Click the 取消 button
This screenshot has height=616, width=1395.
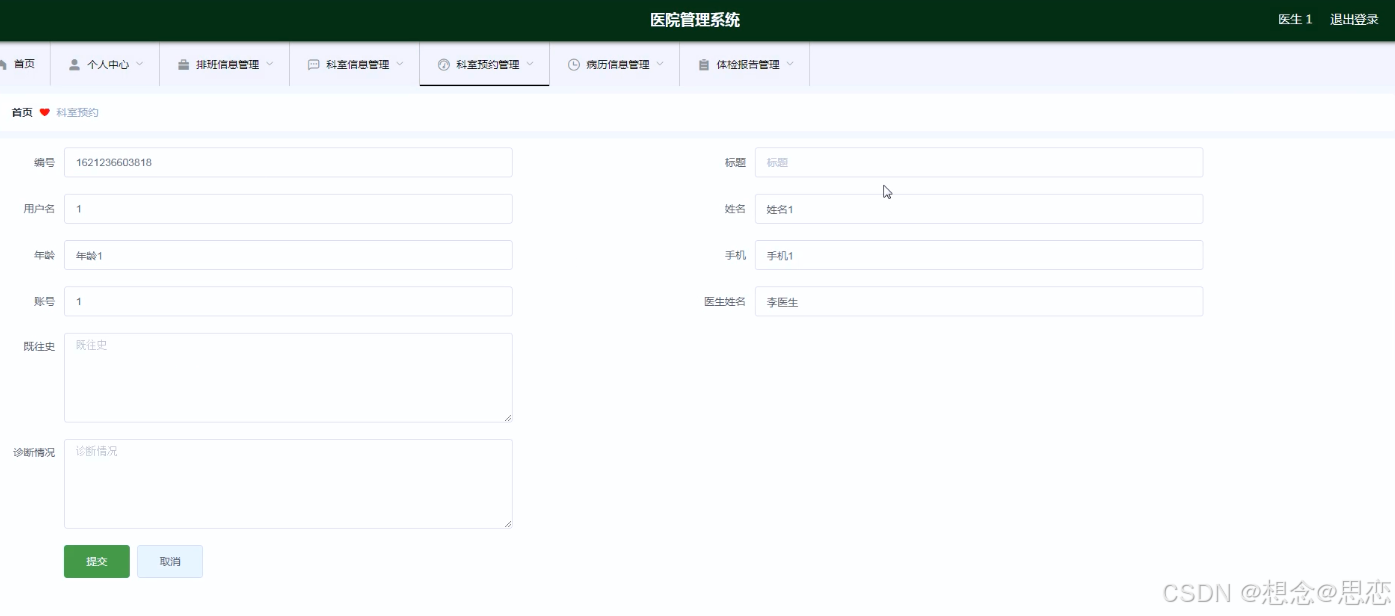170,561
